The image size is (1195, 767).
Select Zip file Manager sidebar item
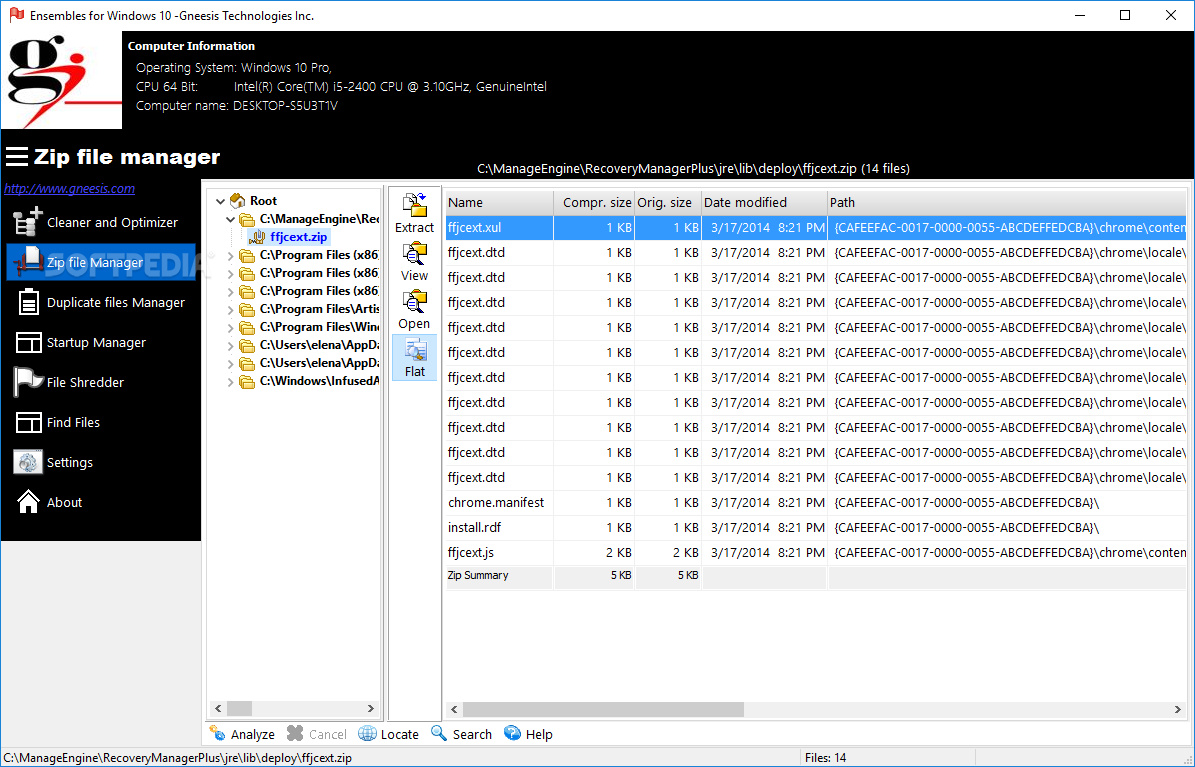[101, 262]
